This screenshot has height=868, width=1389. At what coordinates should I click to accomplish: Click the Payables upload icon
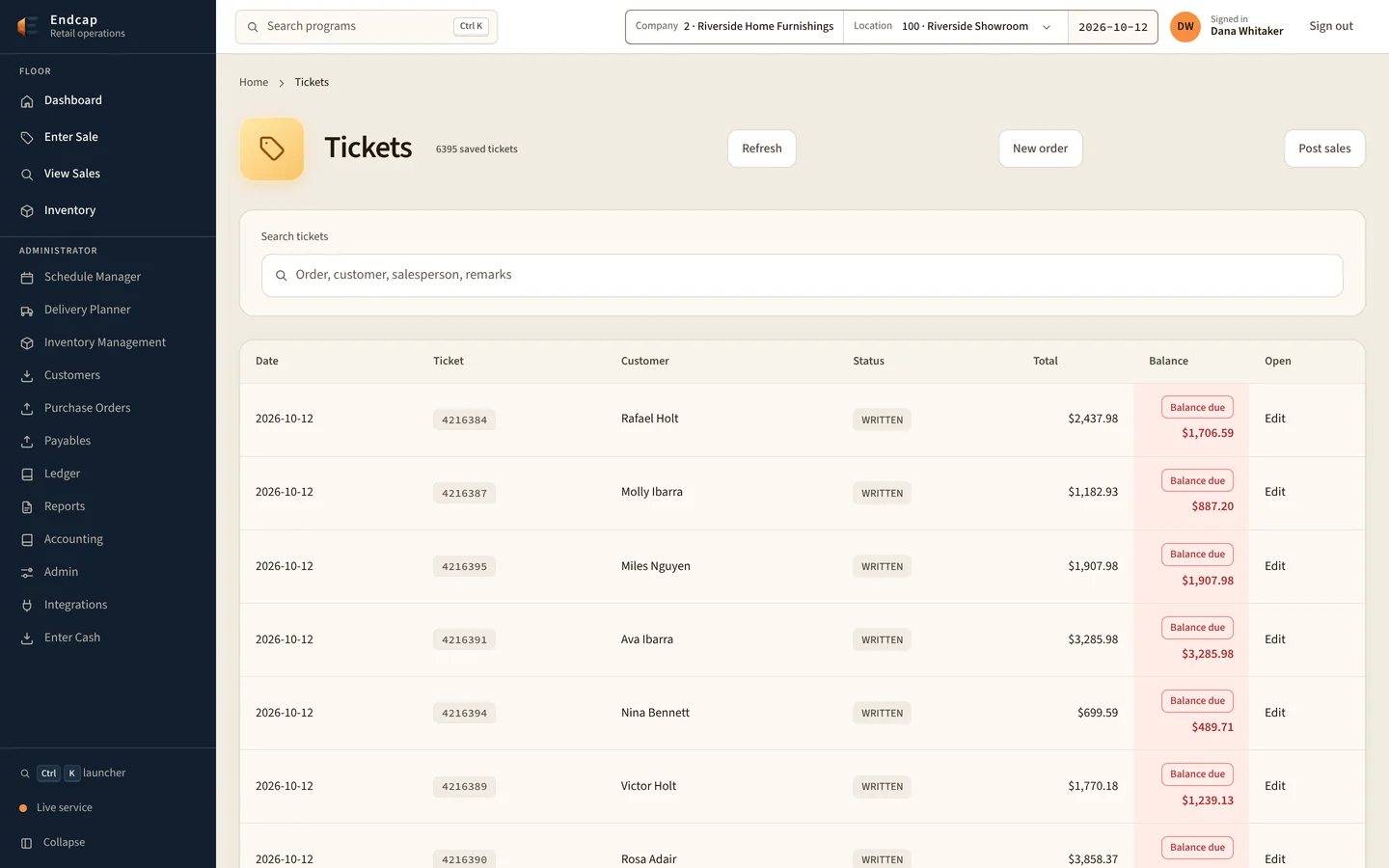tap(27, 442)
